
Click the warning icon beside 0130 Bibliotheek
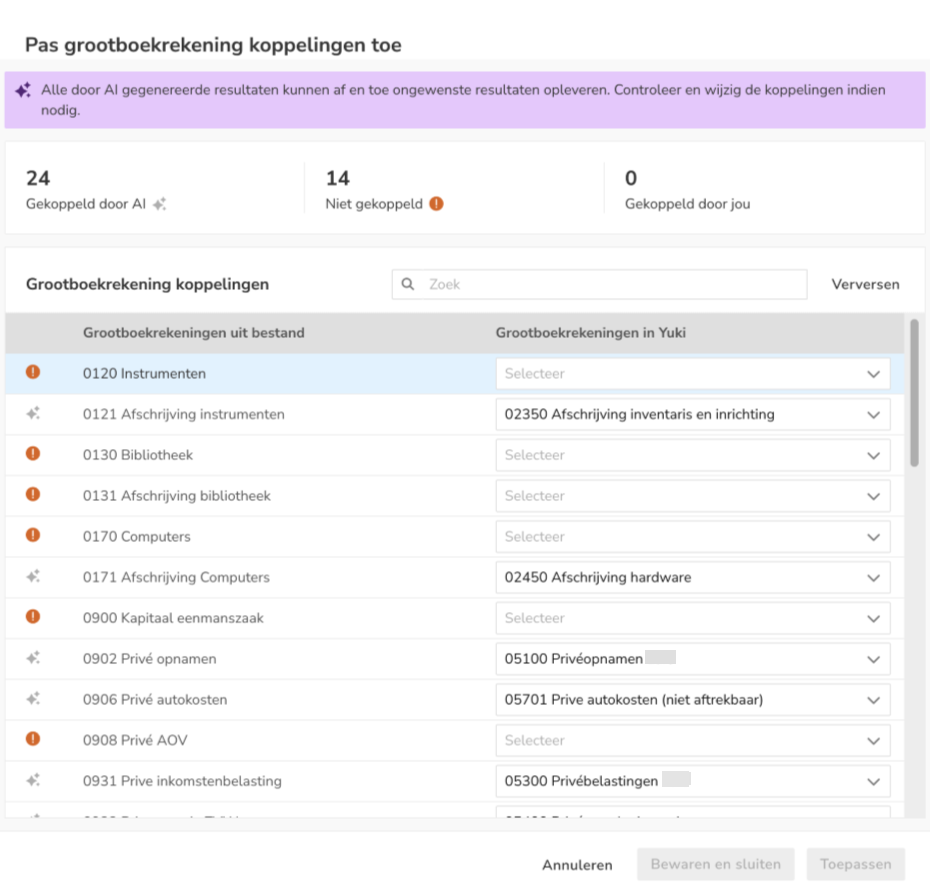coord(33,455)
